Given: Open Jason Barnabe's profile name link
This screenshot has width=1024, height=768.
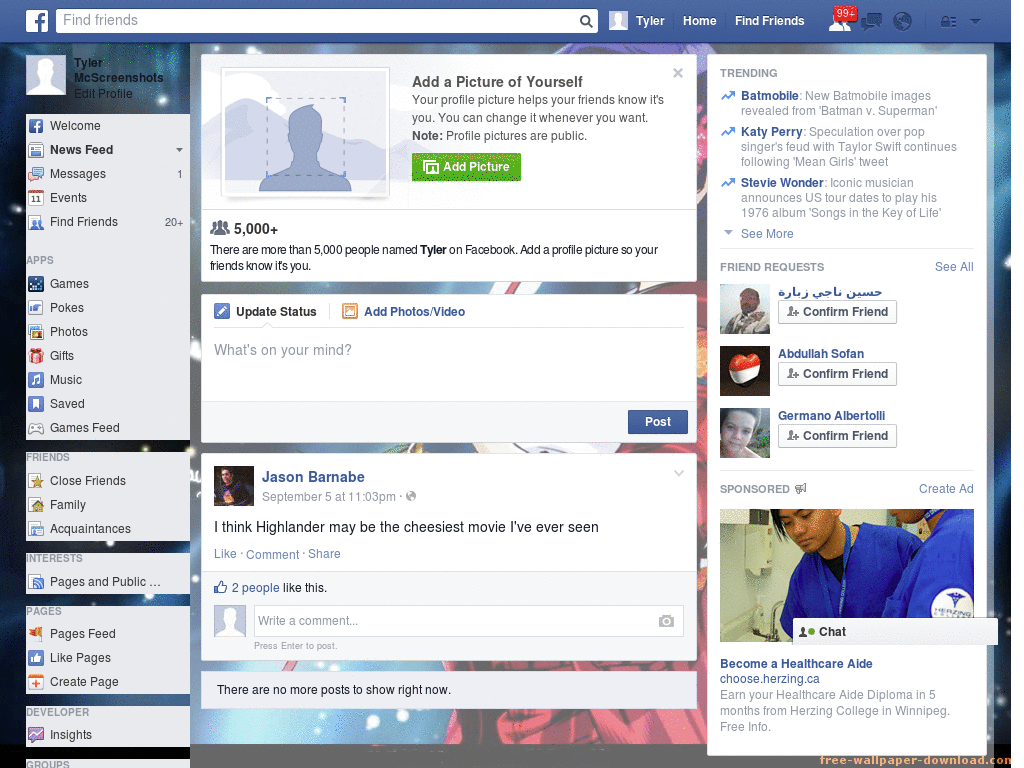Looking at the screenshot, I should (313, 477).
